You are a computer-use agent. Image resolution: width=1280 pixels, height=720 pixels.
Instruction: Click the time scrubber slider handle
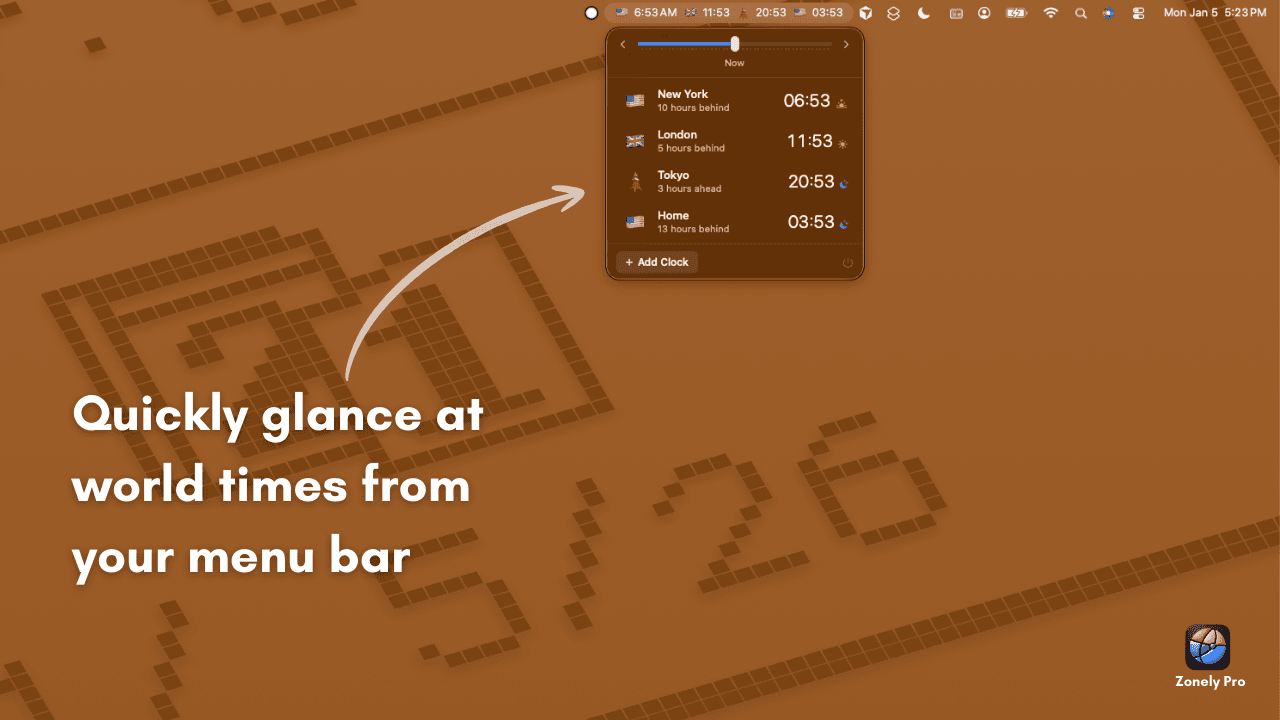coord(735,44)
